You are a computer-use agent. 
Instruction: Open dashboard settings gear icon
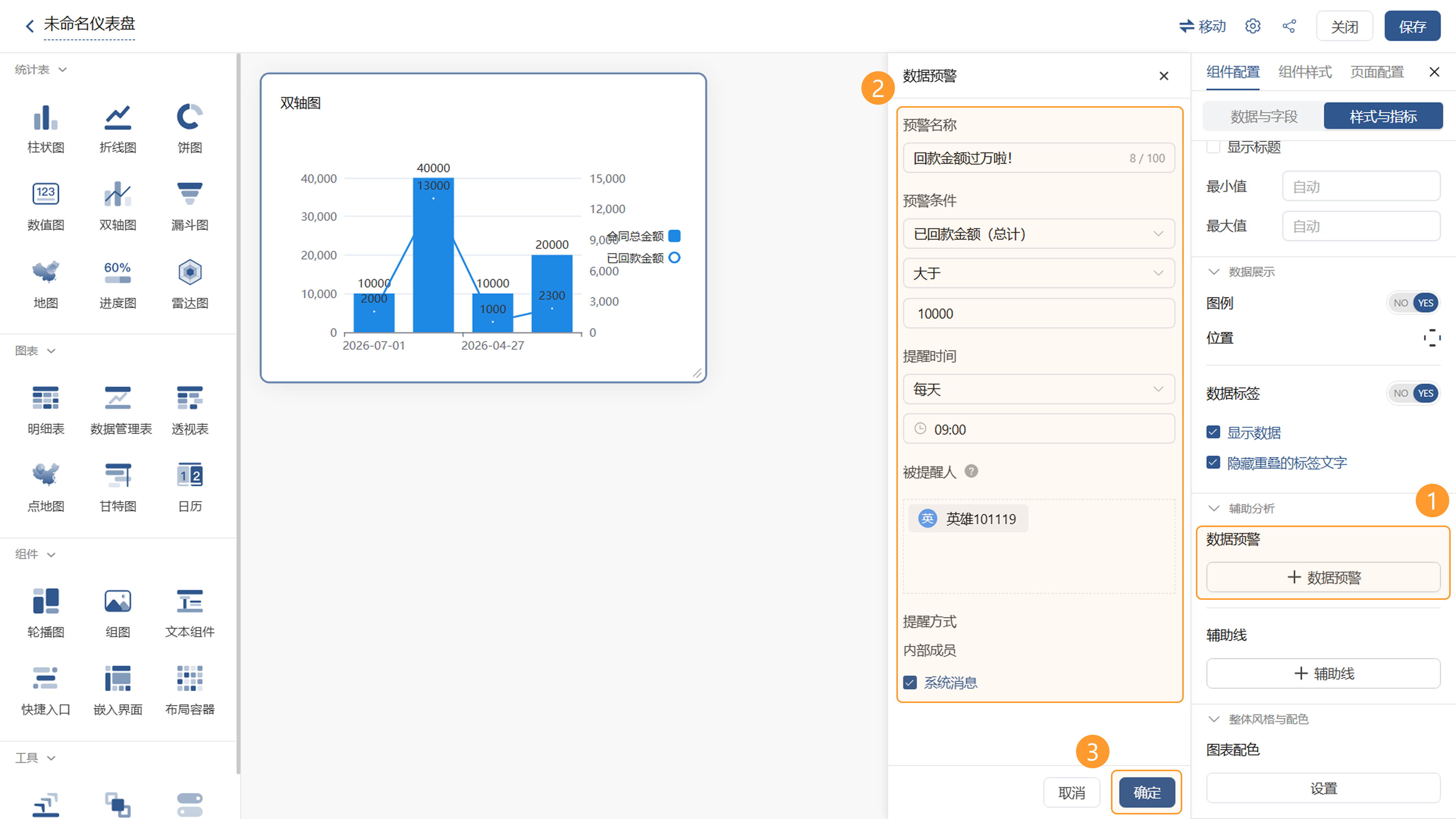tap(1252, 26)
